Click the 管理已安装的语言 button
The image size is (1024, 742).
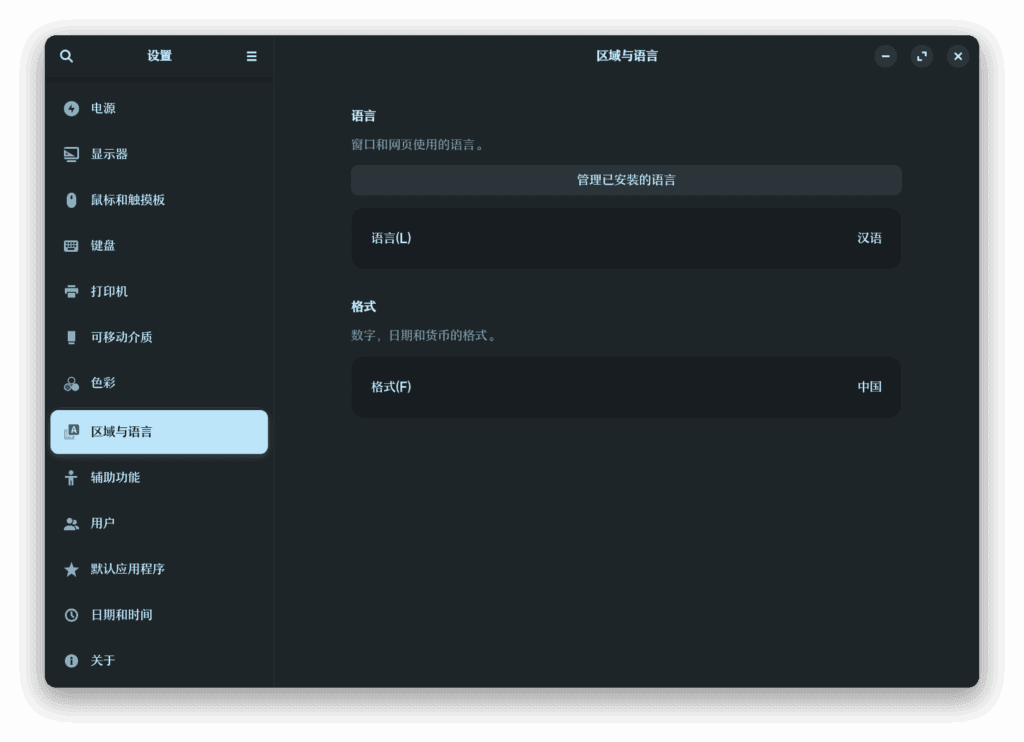click(625, 180)
